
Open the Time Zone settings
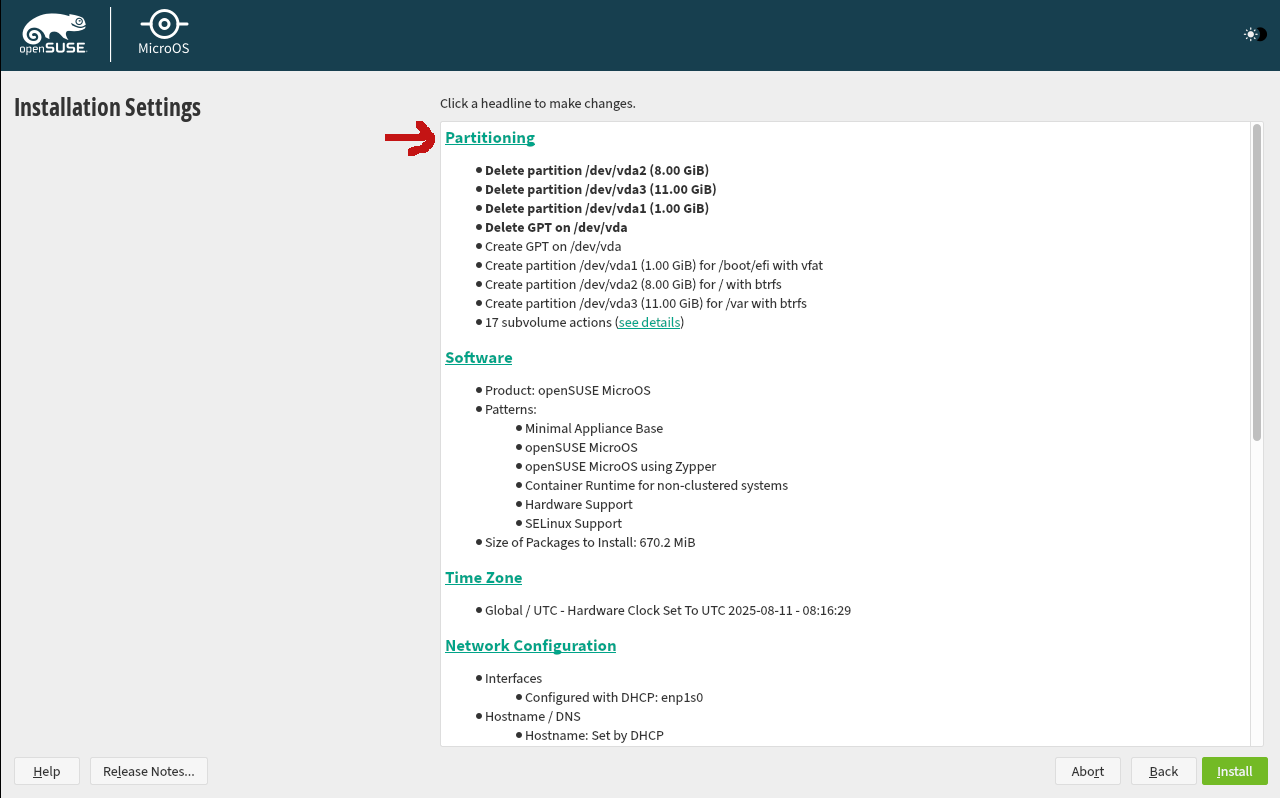483,577
